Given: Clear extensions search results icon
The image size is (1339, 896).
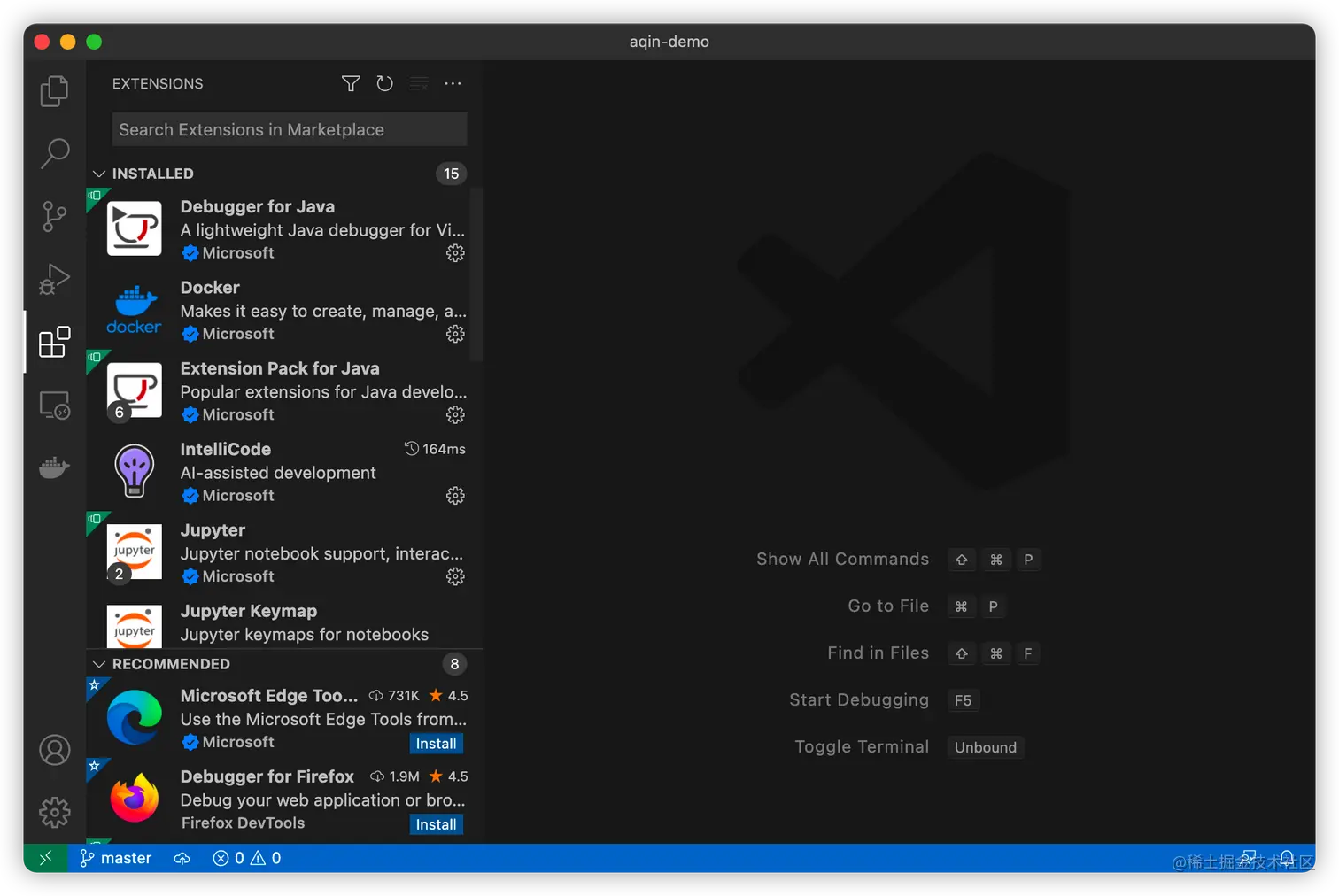Looking at the screenshot, I should click(x=419, y=83).
